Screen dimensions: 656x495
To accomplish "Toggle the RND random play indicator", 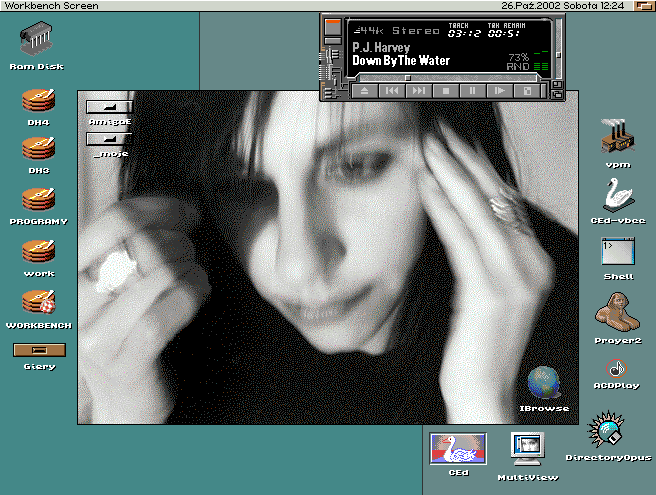I will 518,67.
